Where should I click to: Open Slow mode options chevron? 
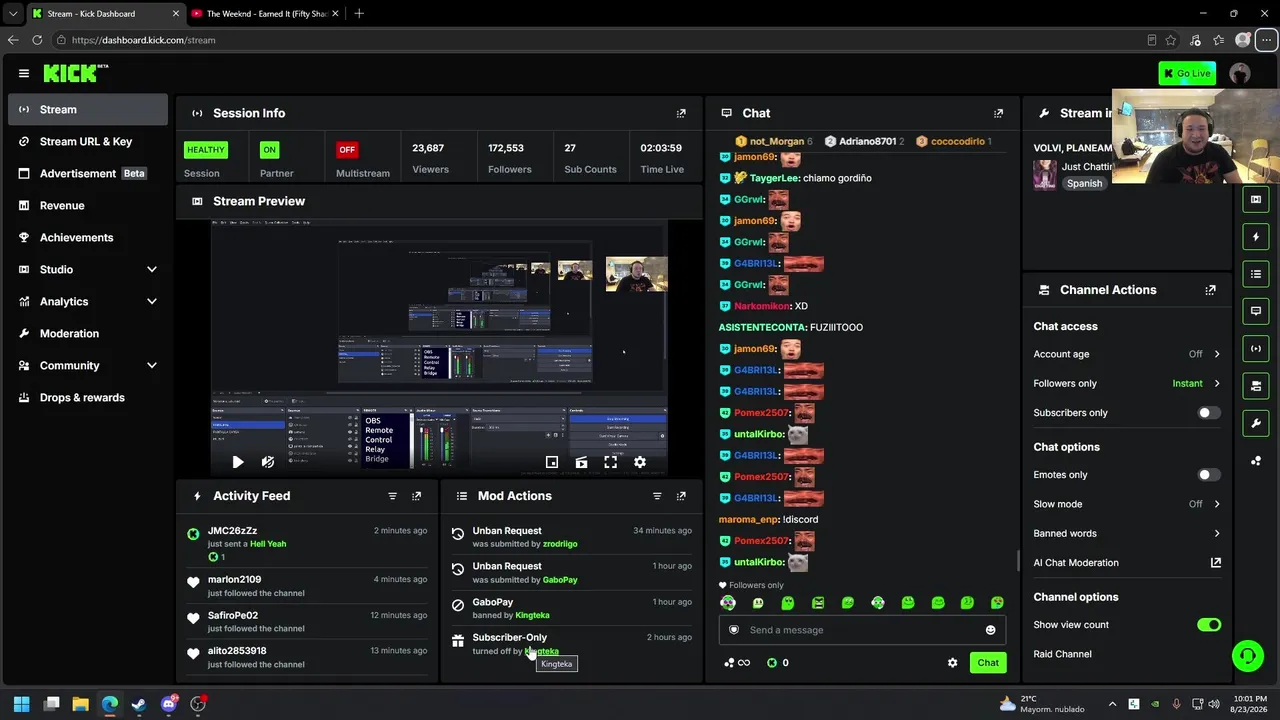point(1217,504)
